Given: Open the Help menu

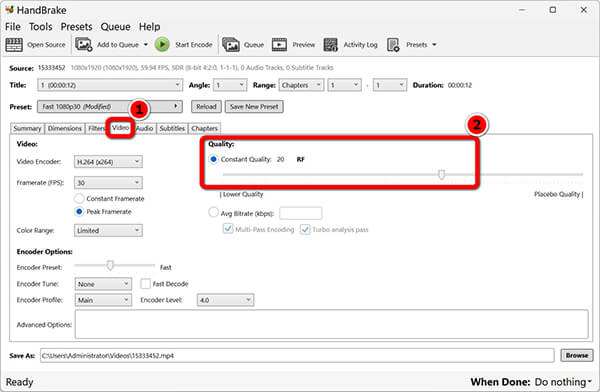Looking at the screenshot, I should click(149, 27).
